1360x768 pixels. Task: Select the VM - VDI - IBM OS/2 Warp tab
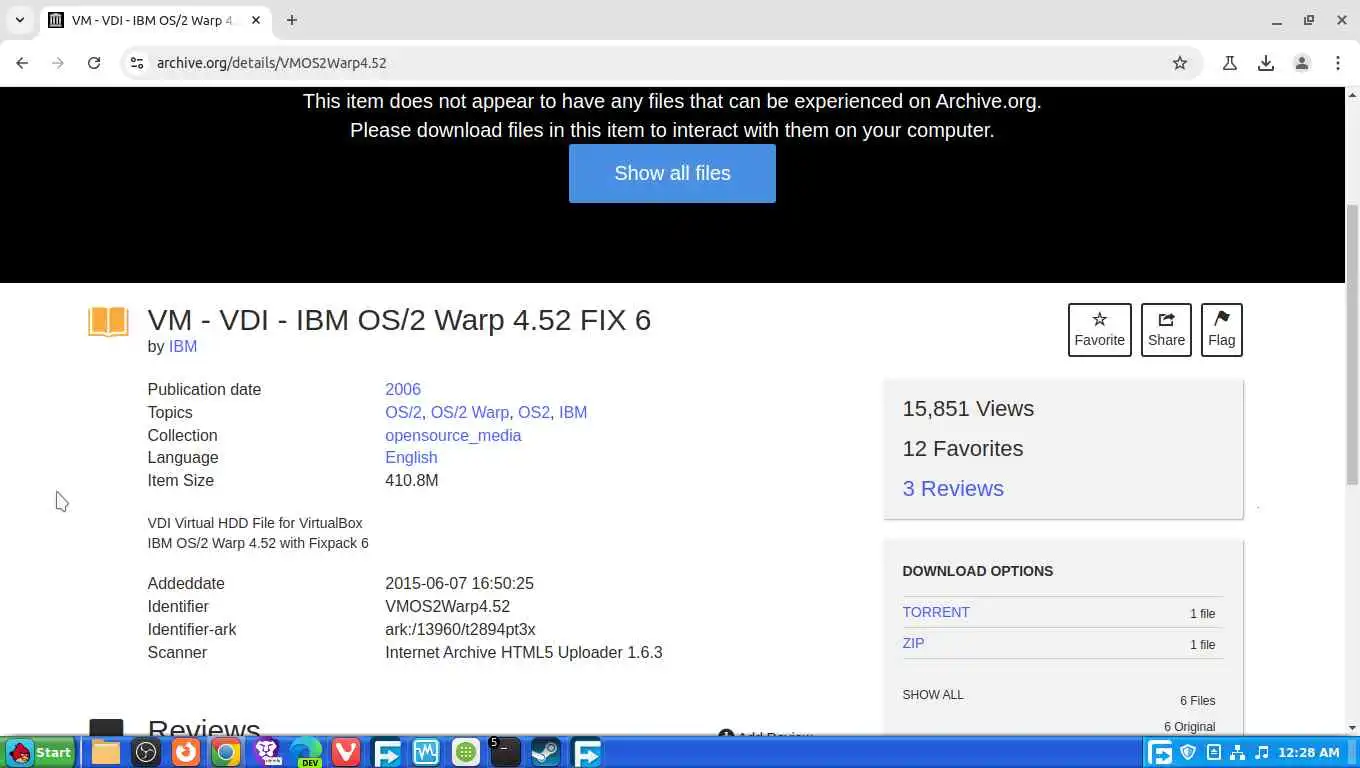pyautogui.click(x=155, y=20)
